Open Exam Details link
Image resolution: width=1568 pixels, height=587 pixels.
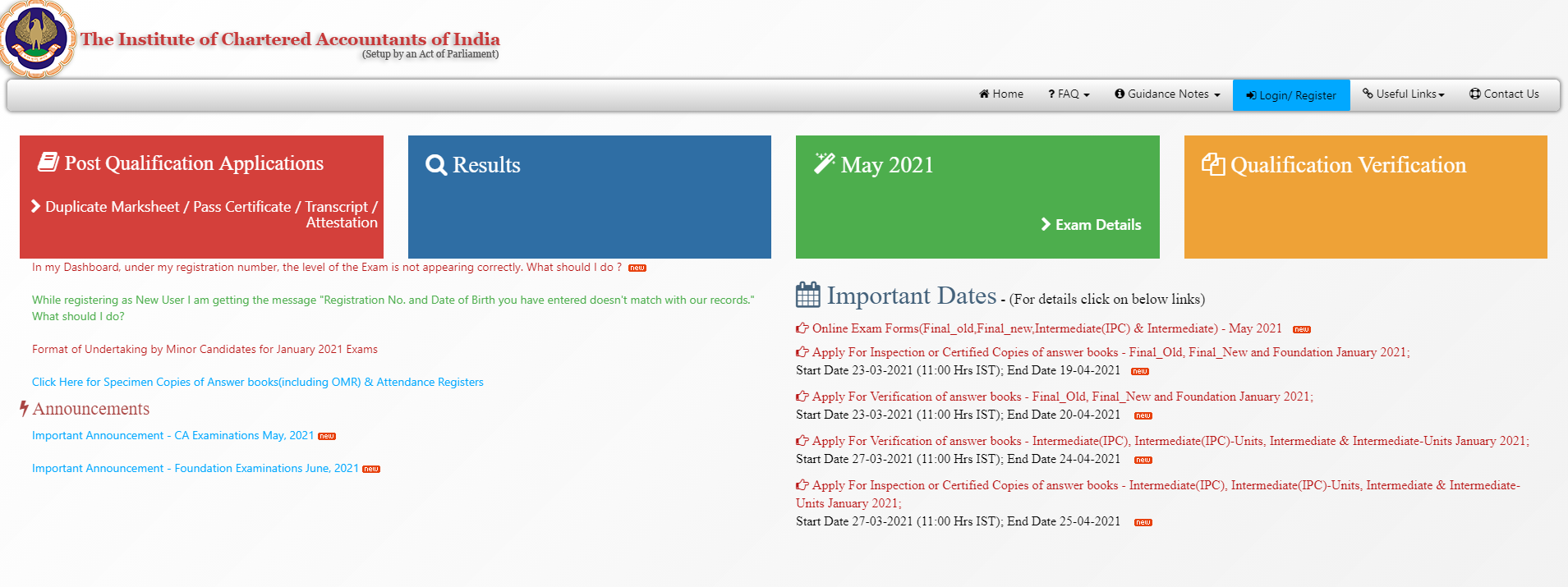[x=1098, y=225]
